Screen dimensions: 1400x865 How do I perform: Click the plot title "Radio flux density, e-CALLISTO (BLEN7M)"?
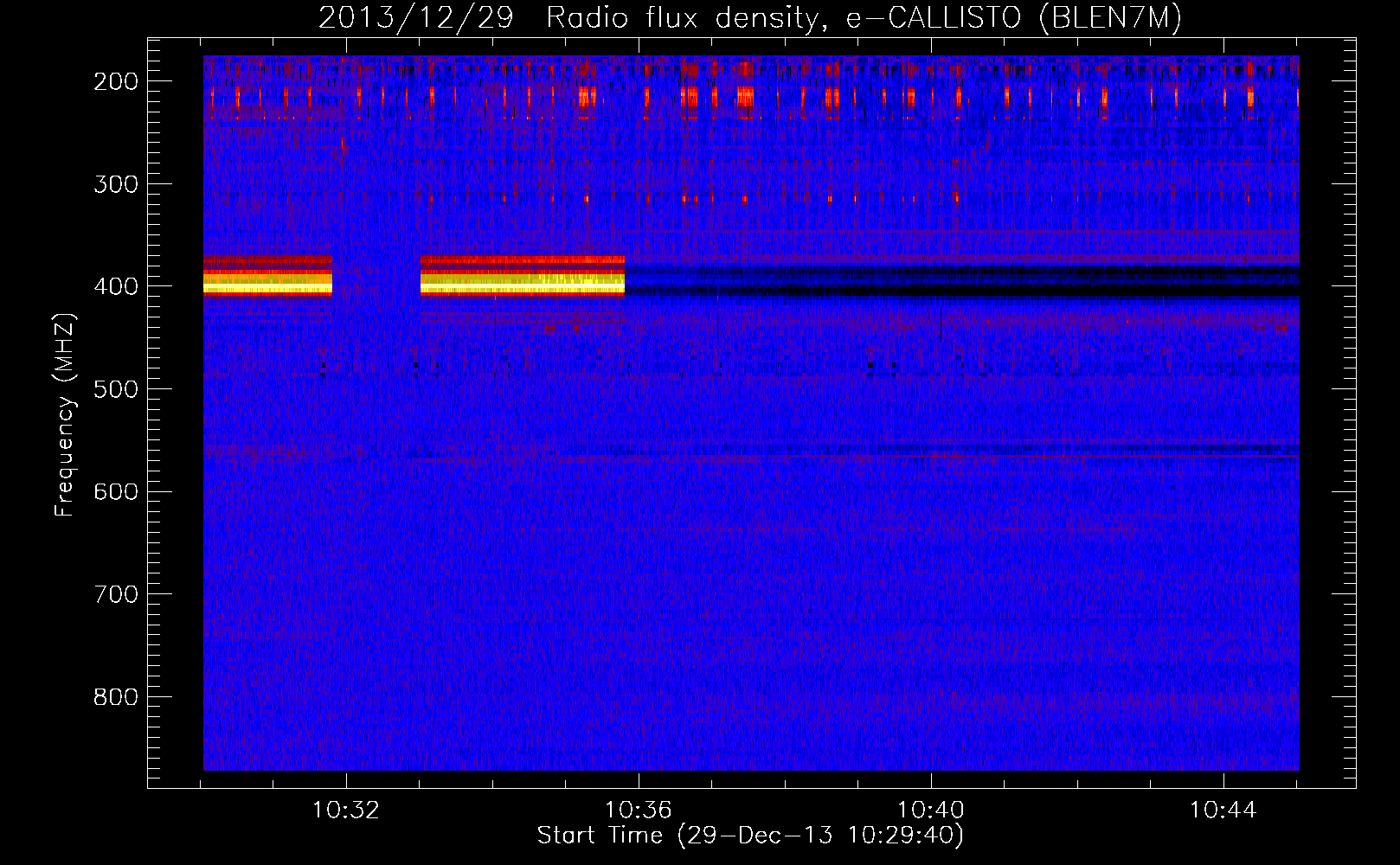tap(864, 18)
